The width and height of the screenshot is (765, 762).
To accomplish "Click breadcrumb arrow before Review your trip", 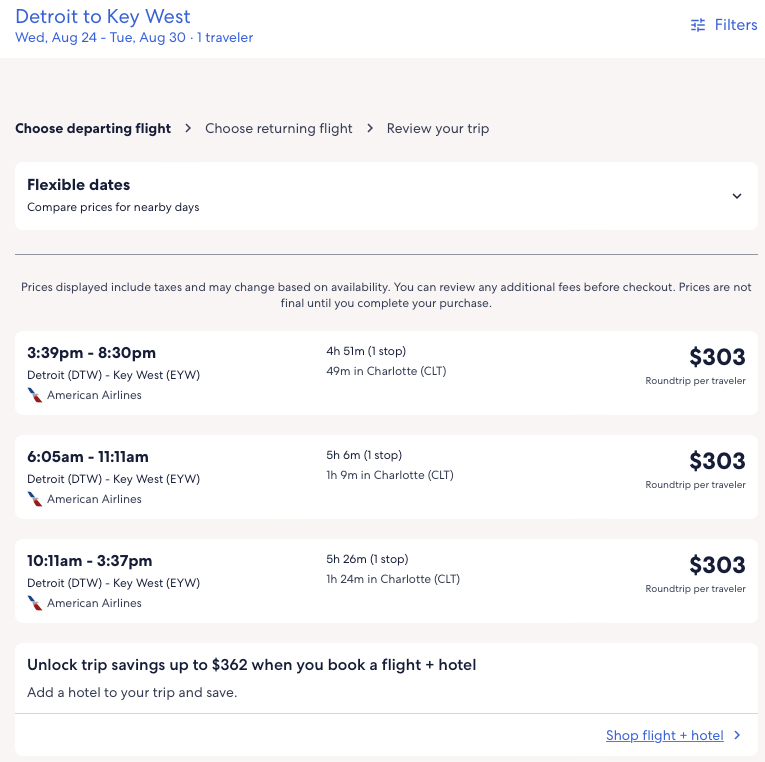I will (x=370, y=128).
